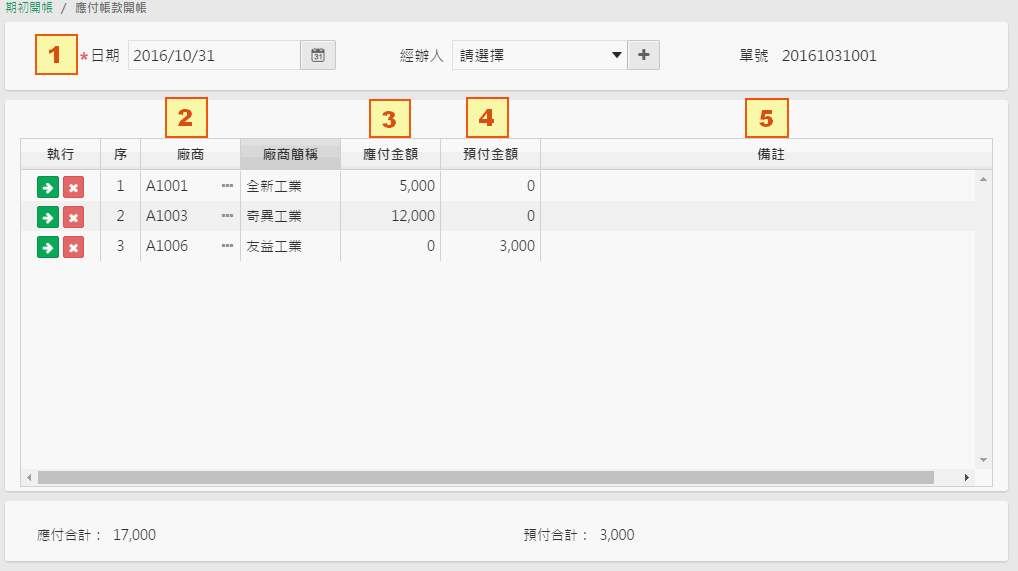Click the plus button beside 經辦人

point(643,55)
